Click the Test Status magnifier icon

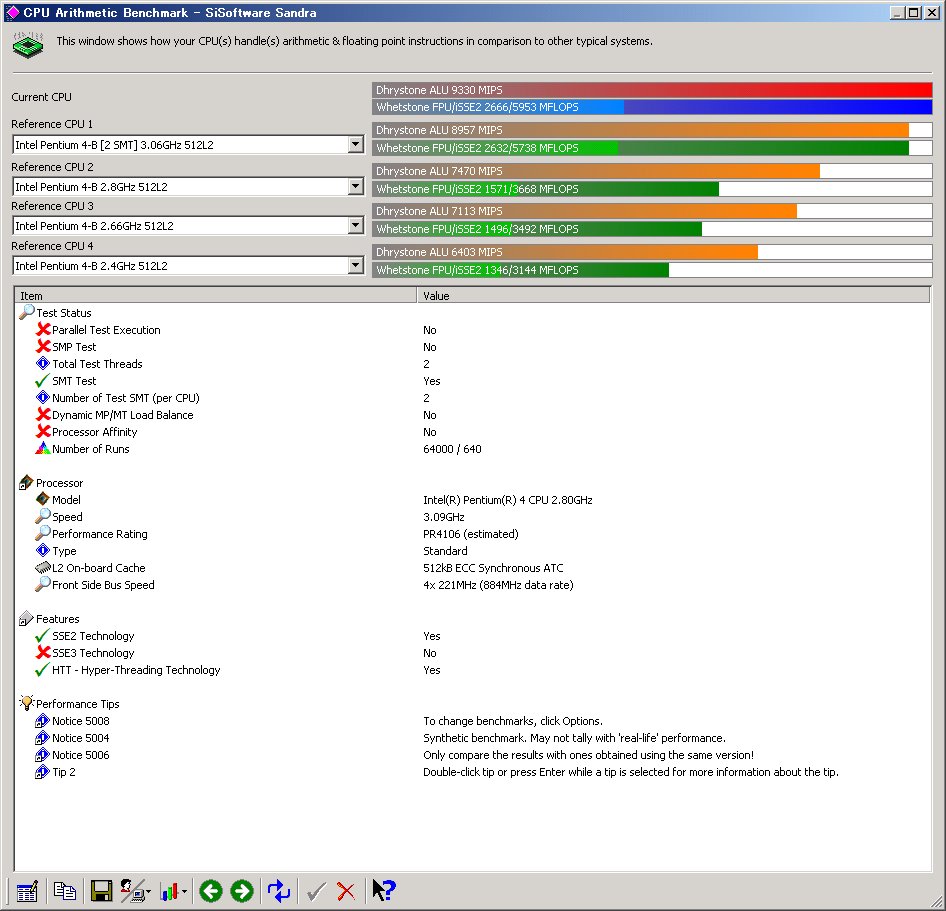tap(27, 312)
